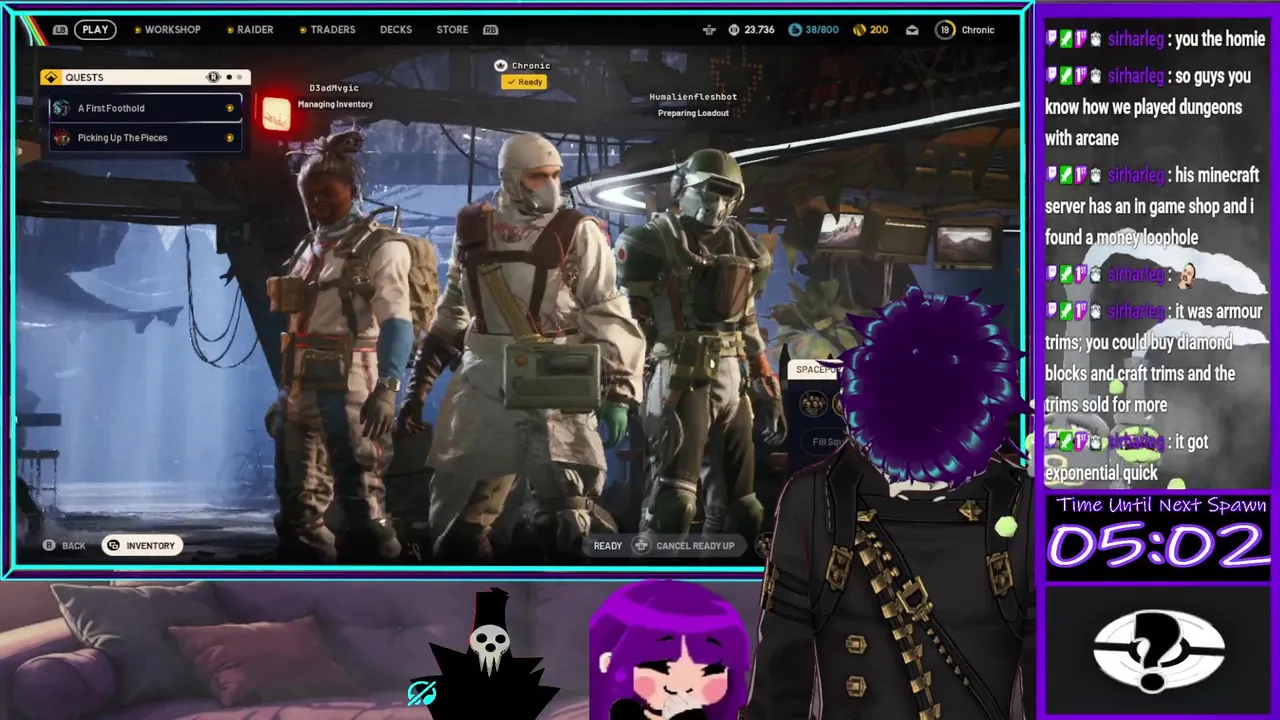Click the RB bumper icon

(490, 30)
